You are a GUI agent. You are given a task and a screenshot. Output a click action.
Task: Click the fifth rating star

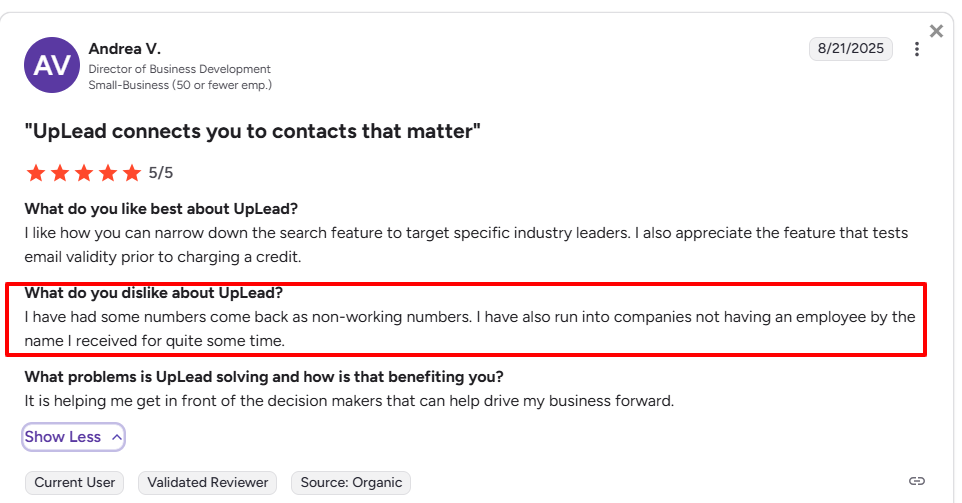132,173
